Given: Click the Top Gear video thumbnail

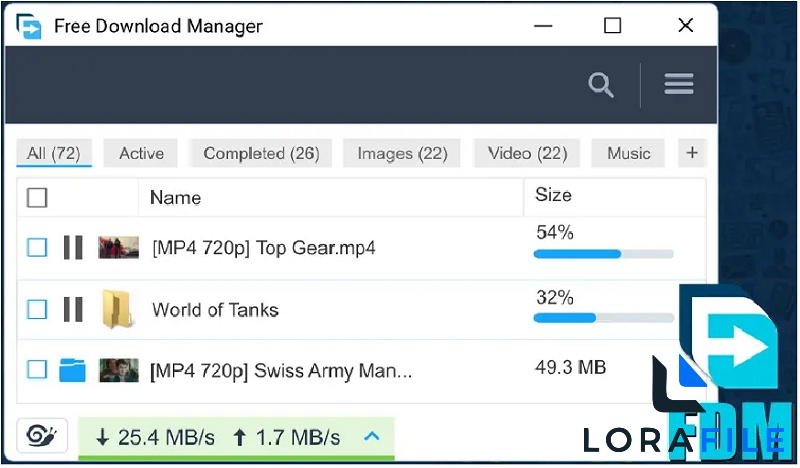Looking at the screenshot, I should coord(118,248).
